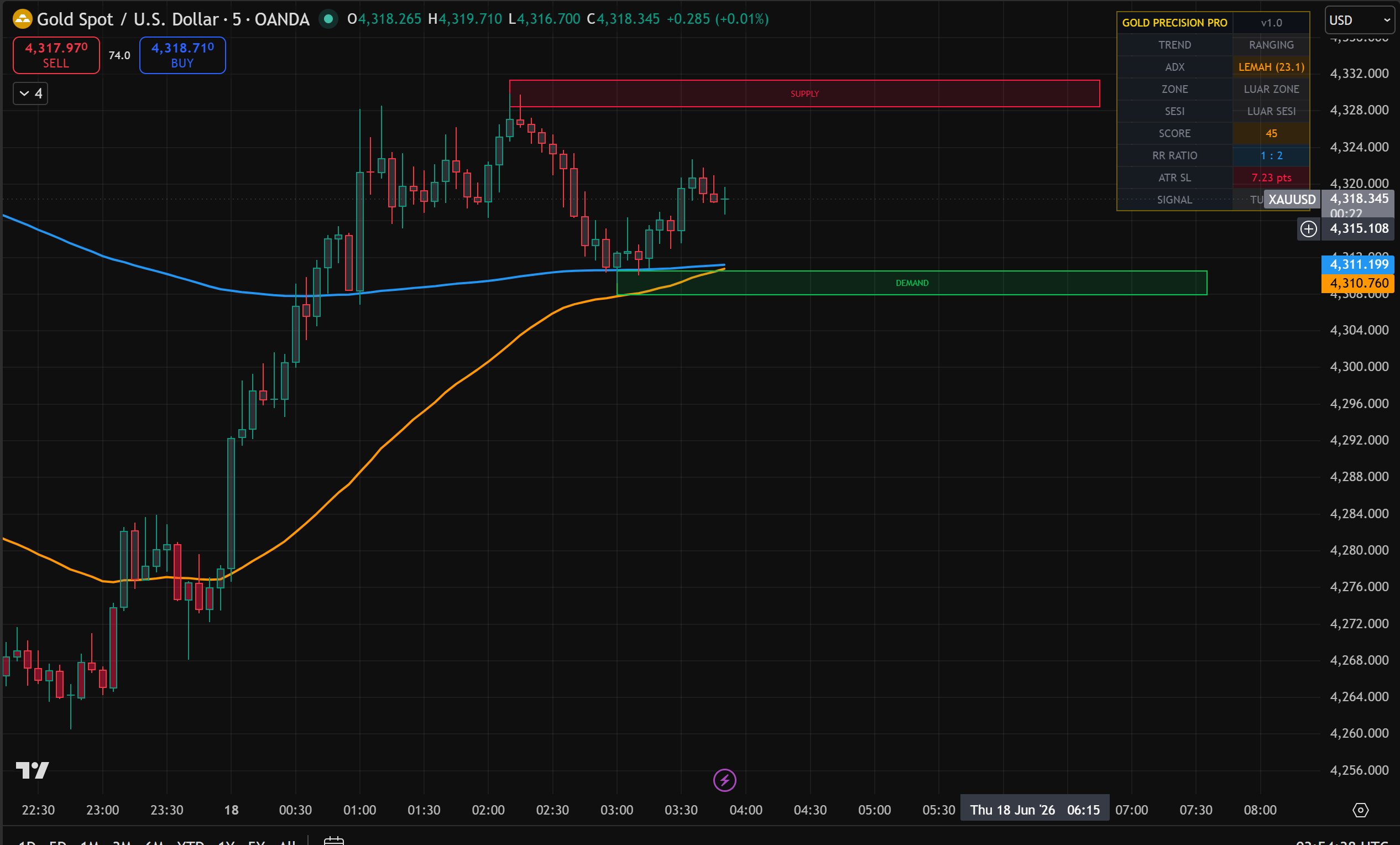Viewport: 1400px width, 845px height.
Task: Click the OANDA source label
Action: coord(282,19)
